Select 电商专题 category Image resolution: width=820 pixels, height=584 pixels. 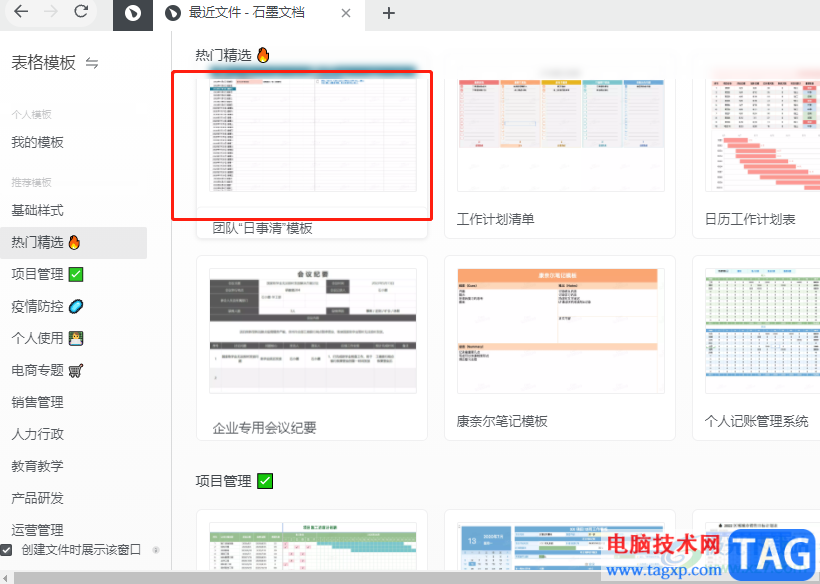pyautogui.click(x=47, y=371)
